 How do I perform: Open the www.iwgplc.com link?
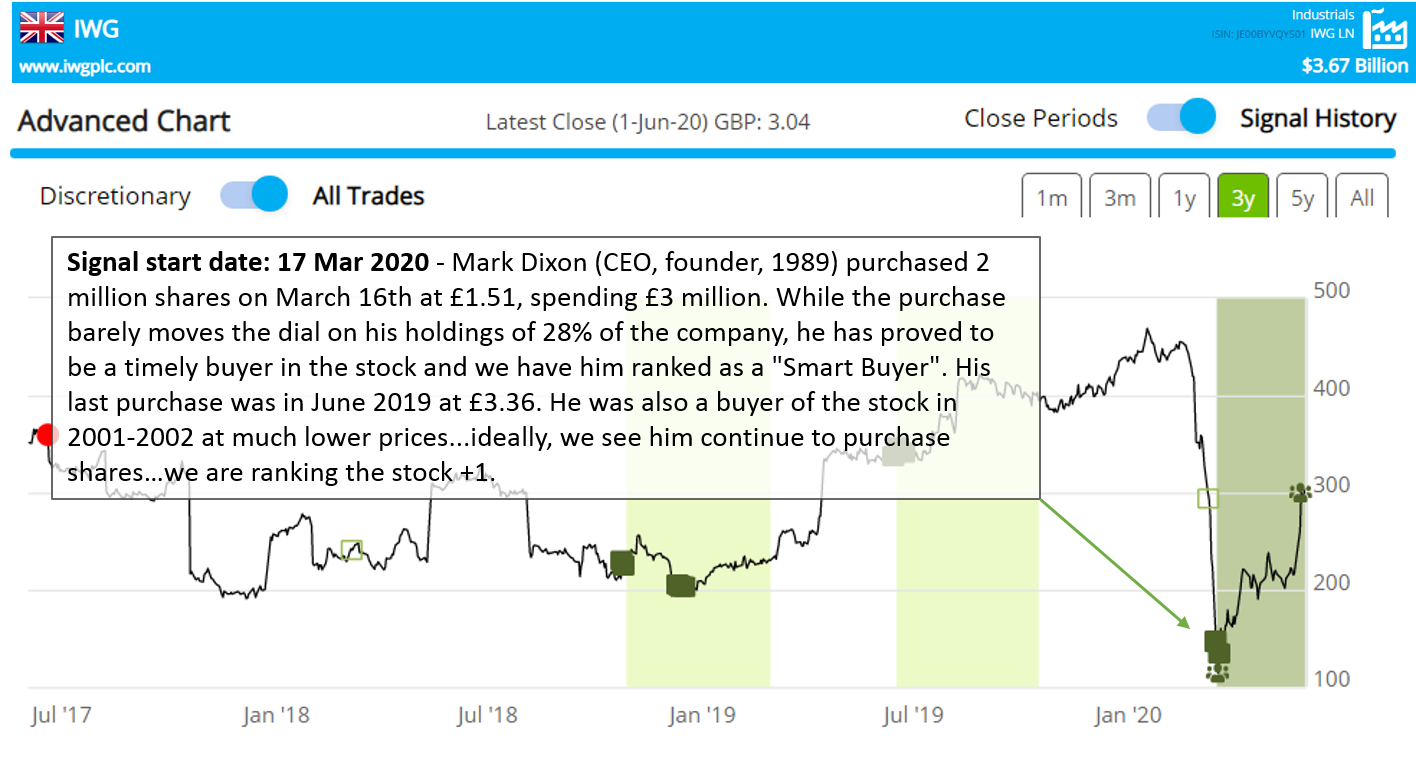pos(85,67)
